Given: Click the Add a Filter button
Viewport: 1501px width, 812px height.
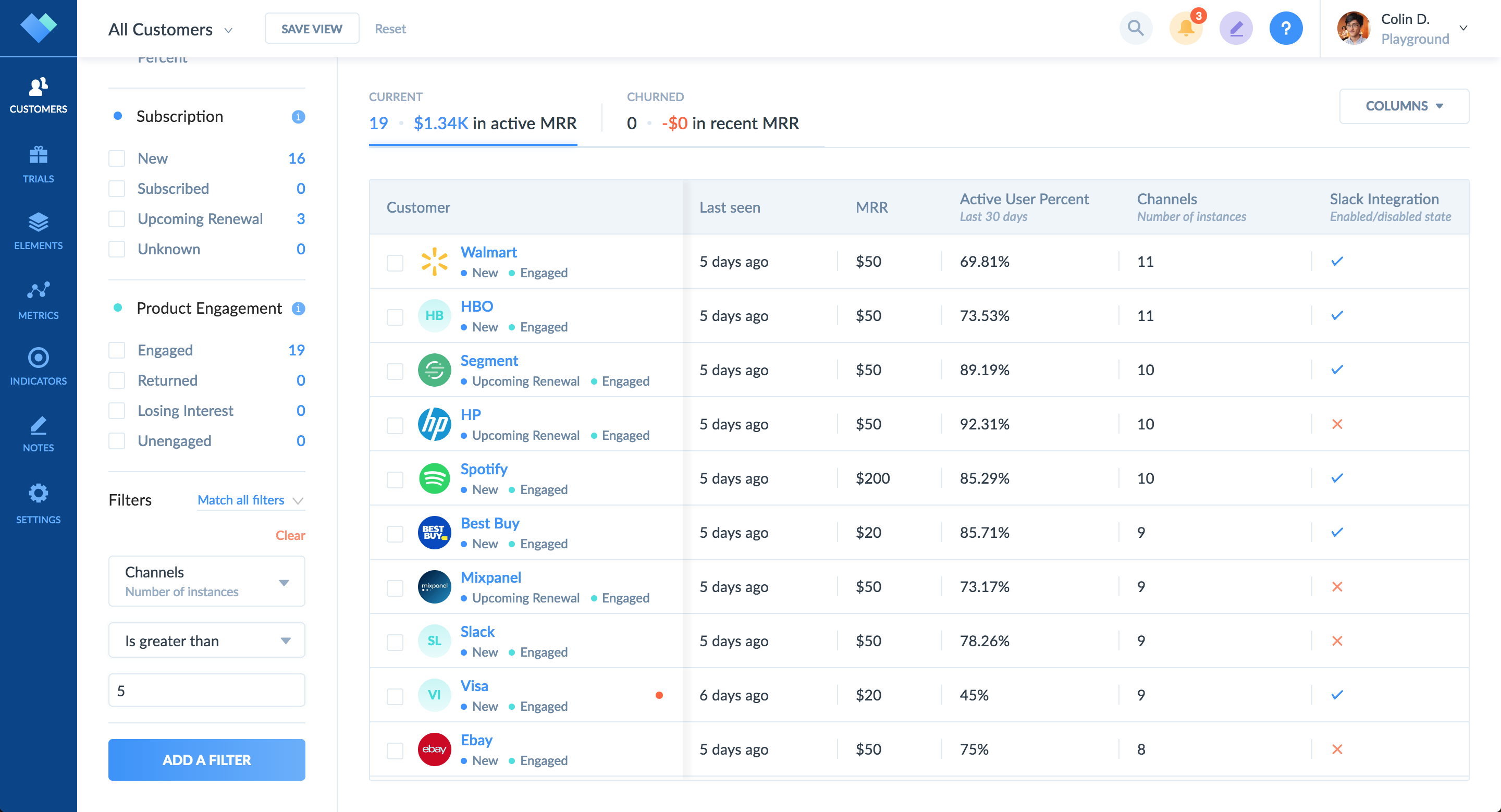Looking at the screenshot, I should tap(206, 759).
